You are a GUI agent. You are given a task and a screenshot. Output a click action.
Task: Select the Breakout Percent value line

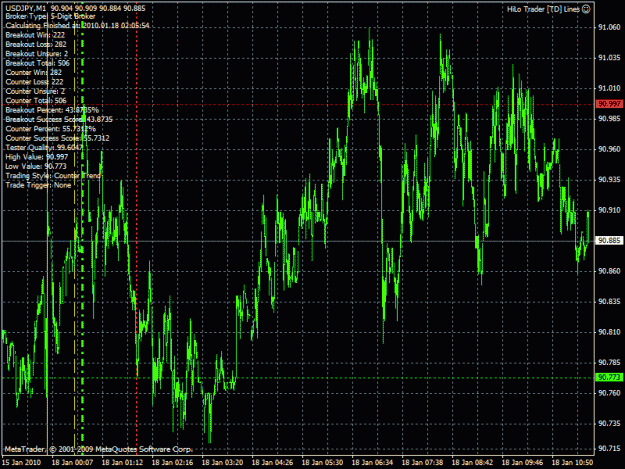[x=52, y=110]
